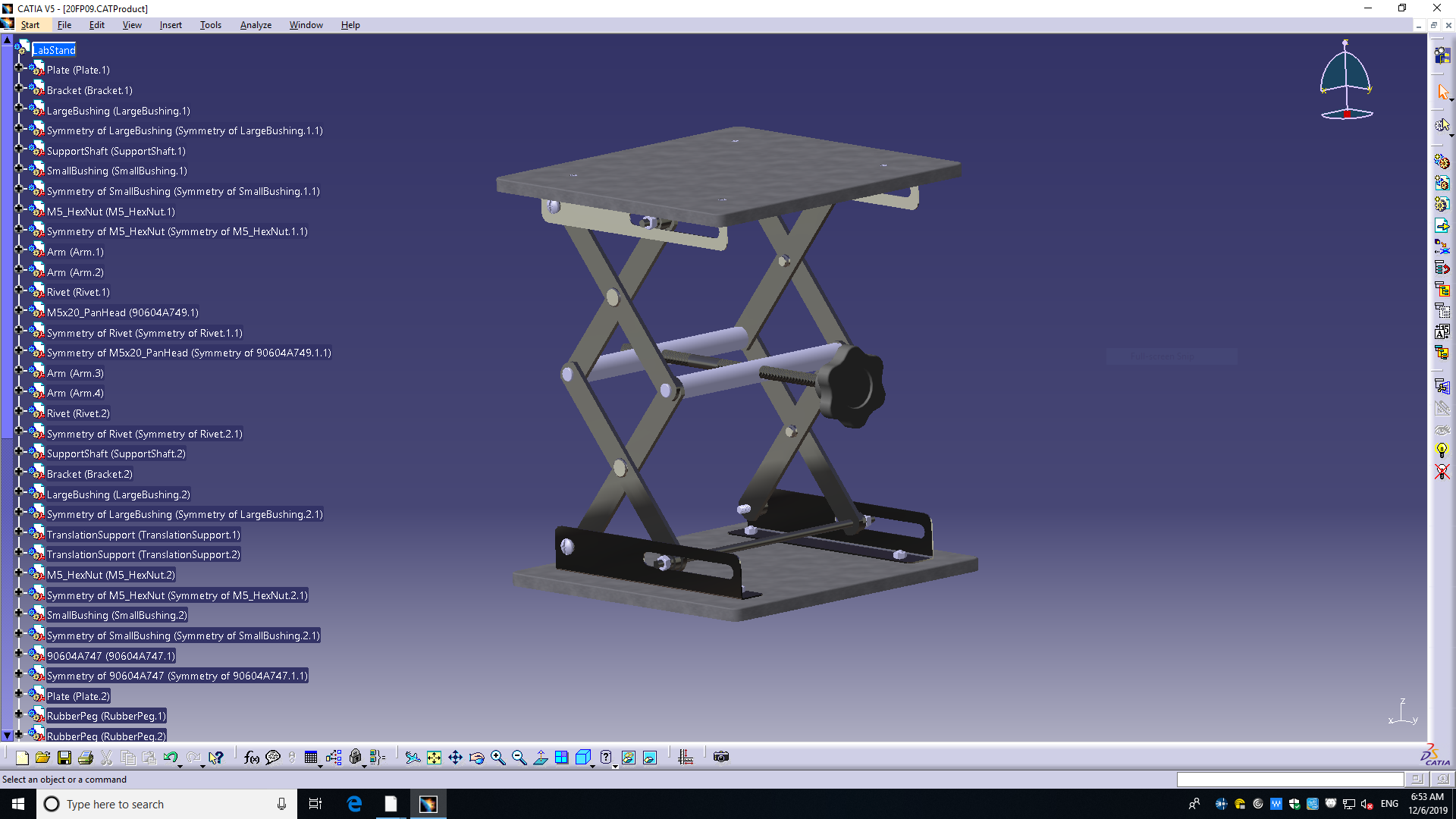Expand the Plate (Plate.1) tree node
Screen dimensions: 1456x819
tap(19, 68)
